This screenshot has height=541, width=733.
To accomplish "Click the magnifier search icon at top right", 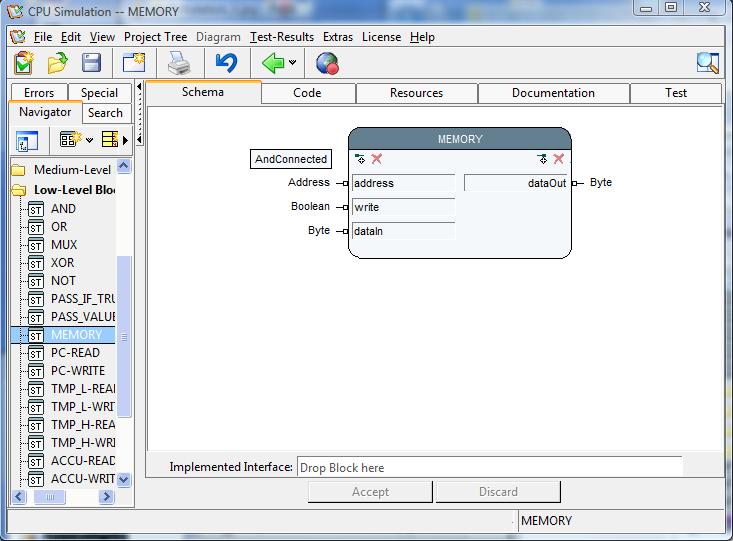I will pyautogui.click(x=708, y=64).
